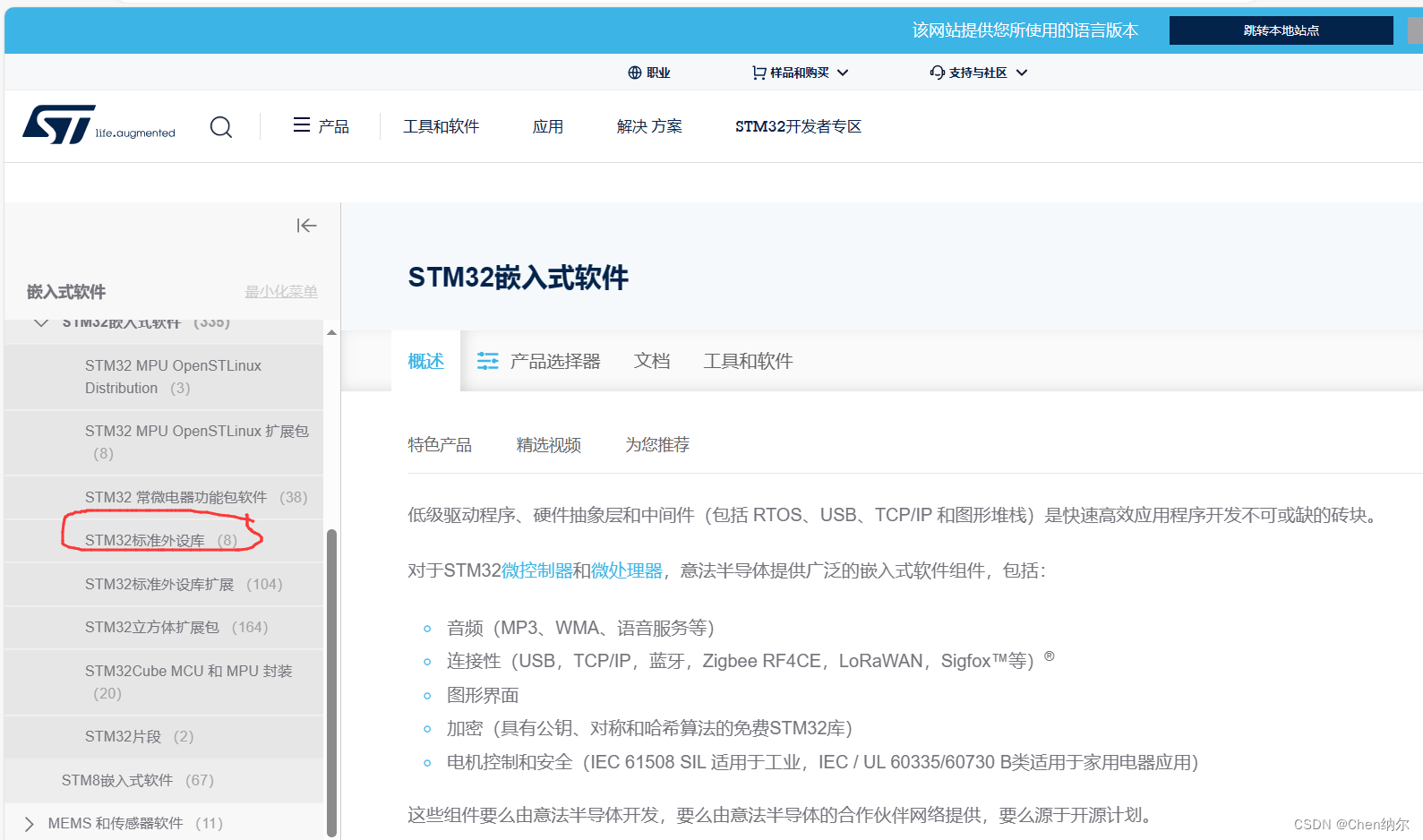Expand the 支持与社区 dropdown chevron
Viewport: 1423px width, 840px height.
[x=1022, y=73]
